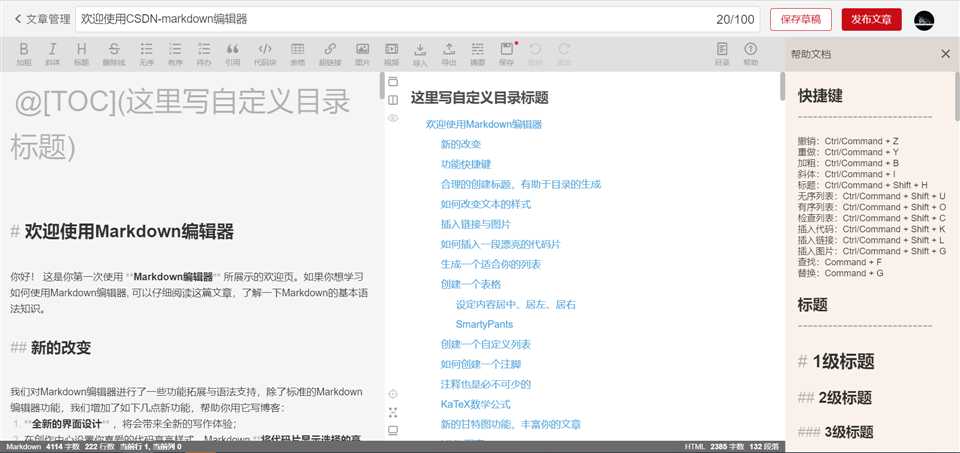Apply italic formatting from the toolbar
The width and height of the screenshot is (960, 453).
click(53, 54)
